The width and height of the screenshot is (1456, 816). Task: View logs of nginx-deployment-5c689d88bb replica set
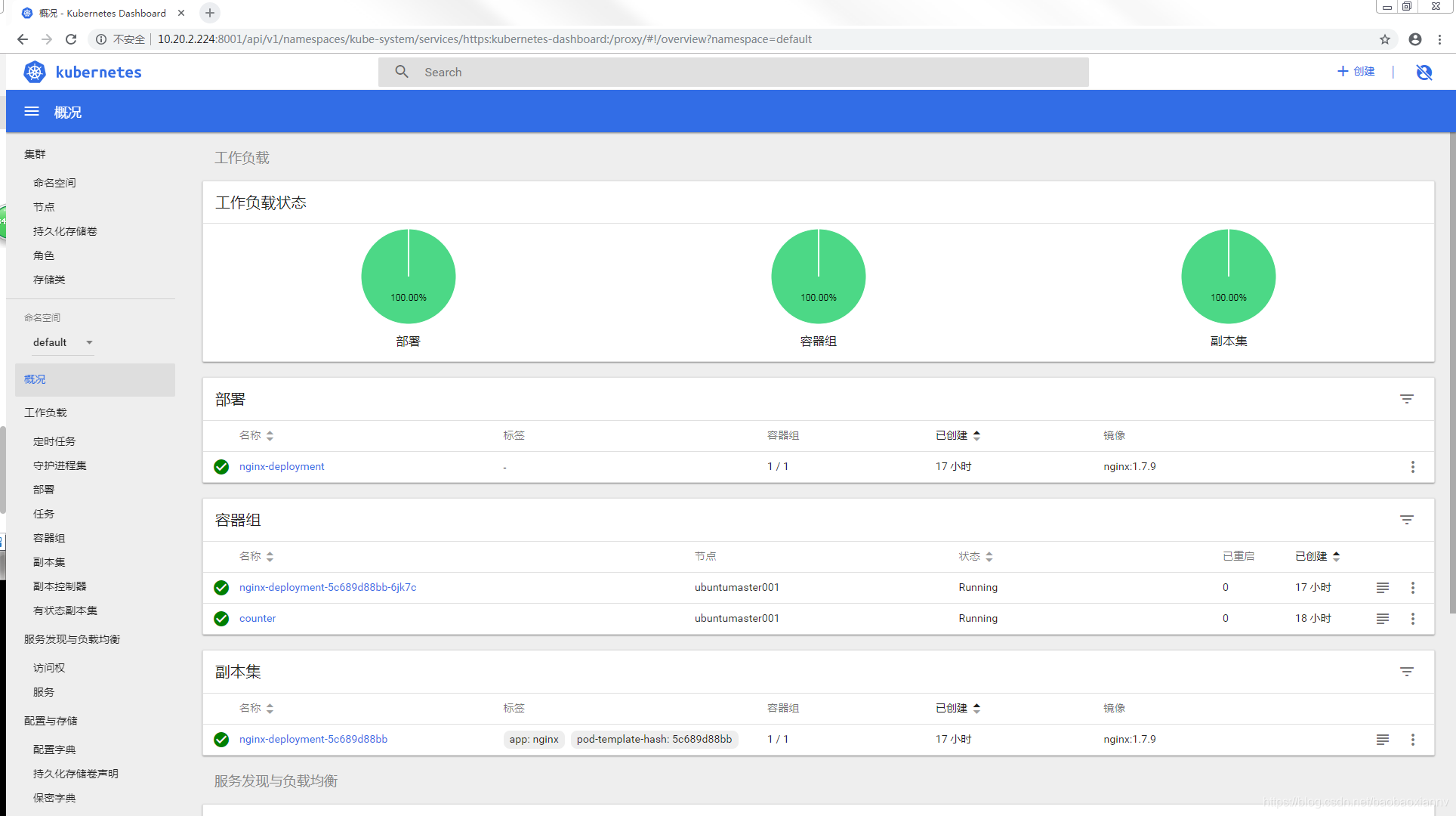coord(1383,740)
